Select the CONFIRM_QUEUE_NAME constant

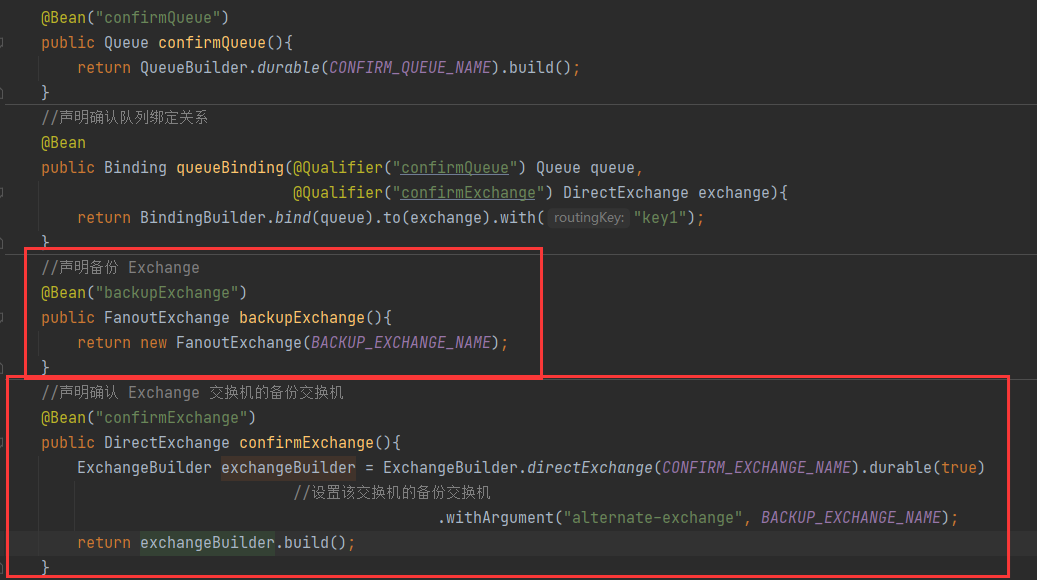(409, 67)
